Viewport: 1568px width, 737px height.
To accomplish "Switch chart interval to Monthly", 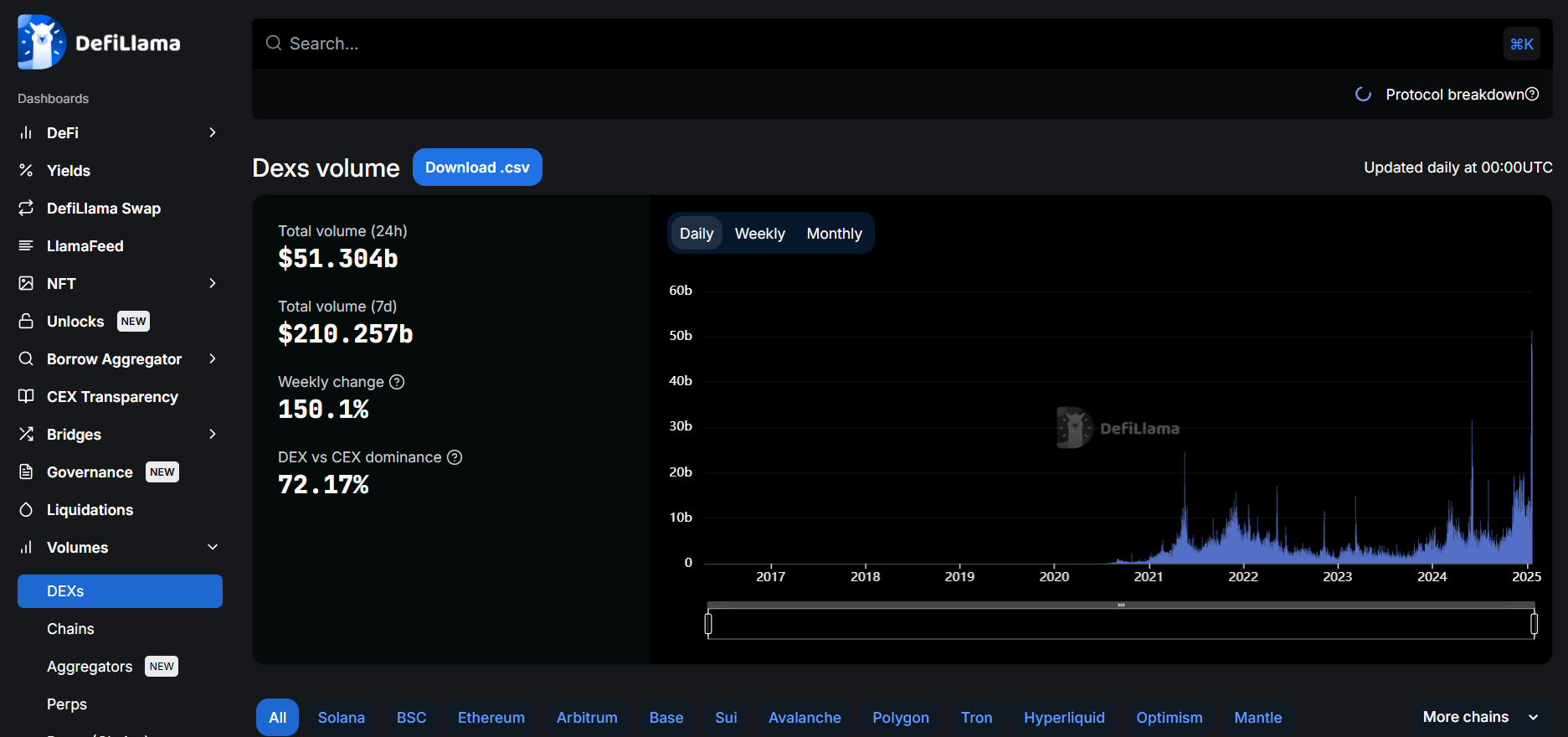I will (x=835, y=234).
